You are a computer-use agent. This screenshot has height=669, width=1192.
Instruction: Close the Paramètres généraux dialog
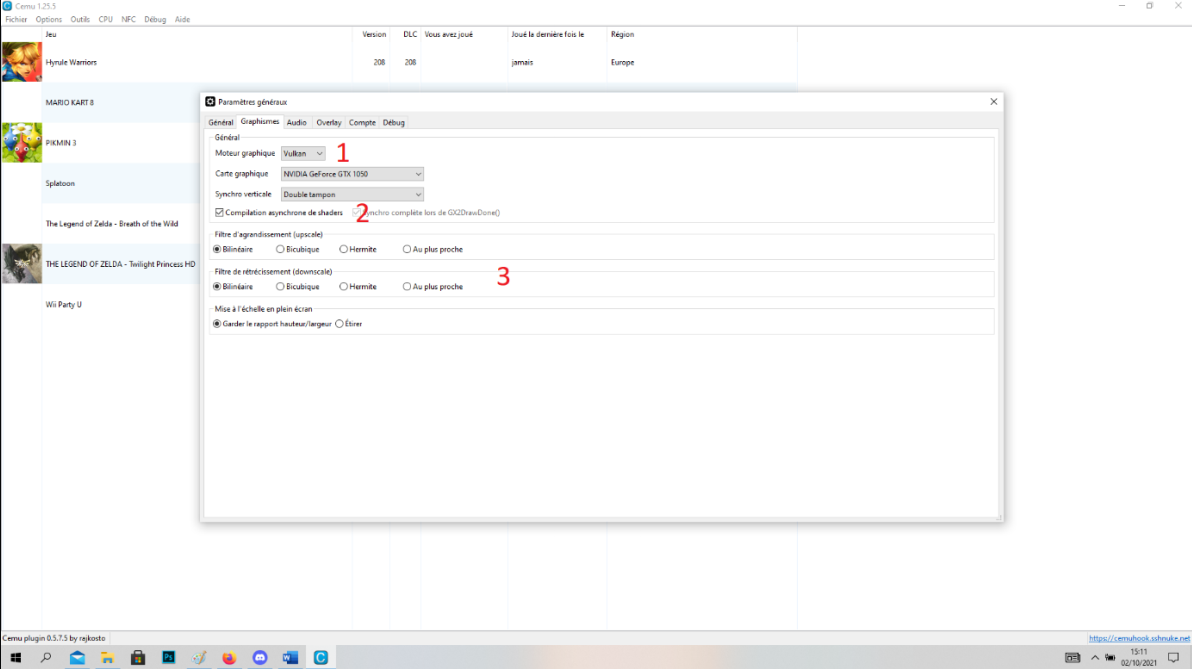point(993,101)
